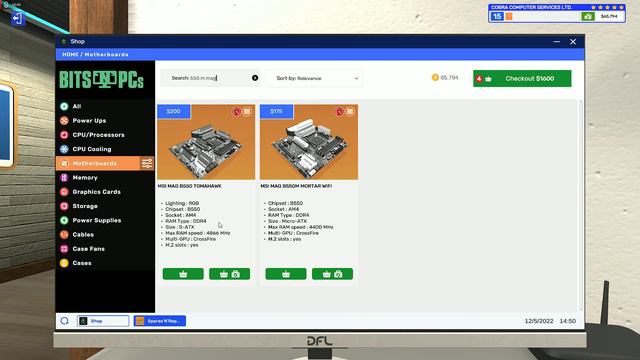Click MSI MAG B550 TOMAHAWK title

[x=189, y=186]
